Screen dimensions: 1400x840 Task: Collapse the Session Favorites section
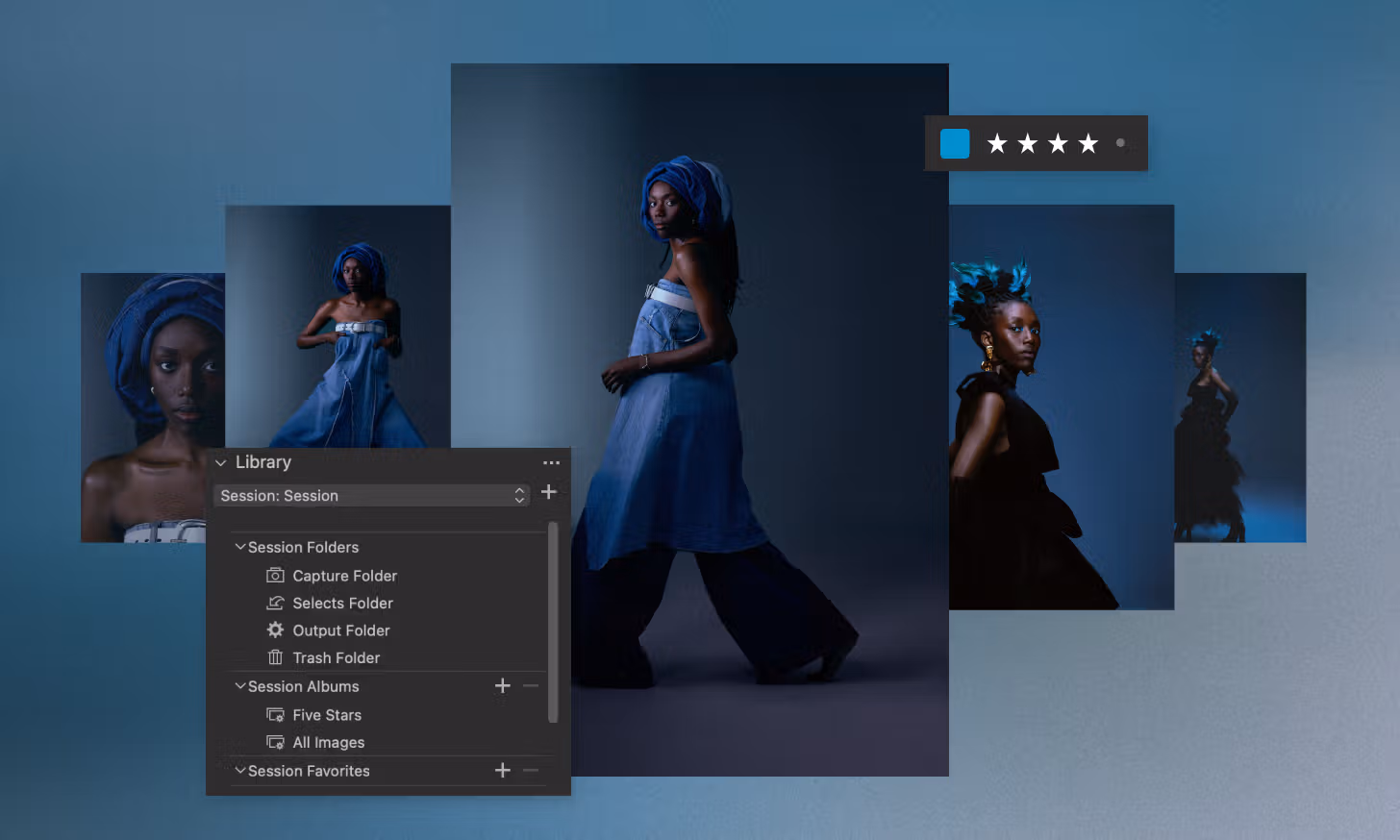240,771
